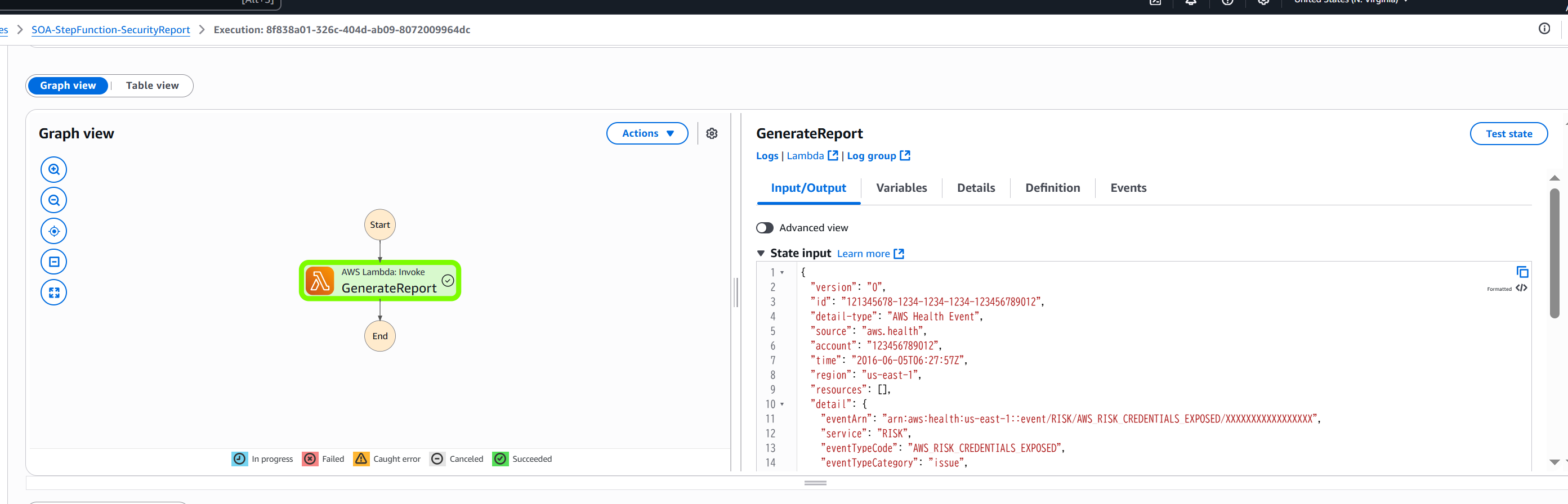Switch to Table view

coord(152,85)
